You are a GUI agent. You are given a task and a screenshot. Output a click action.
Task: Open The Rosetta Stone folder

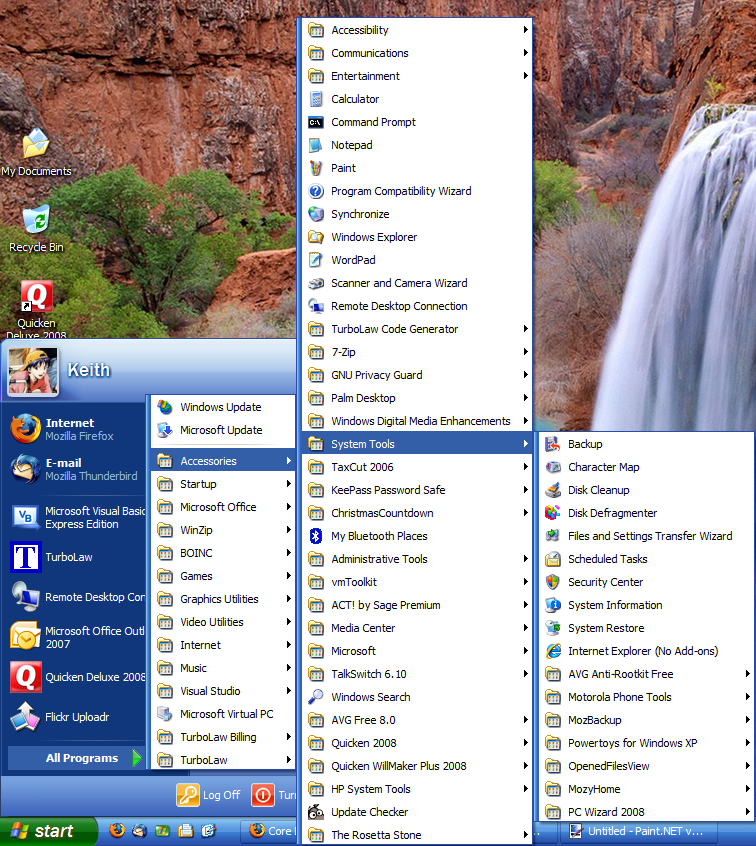[417, 835]
